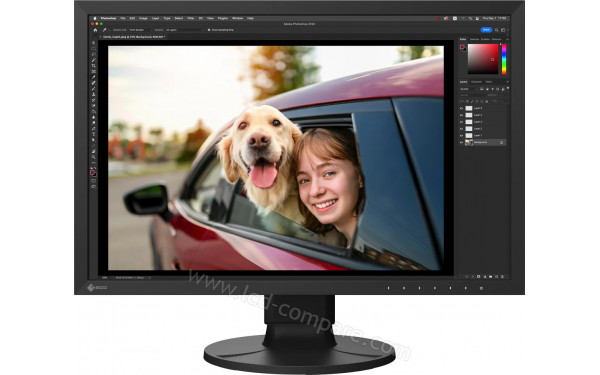Pick a color in the Color field
The image size is (600, 375).
pos(483,59)
